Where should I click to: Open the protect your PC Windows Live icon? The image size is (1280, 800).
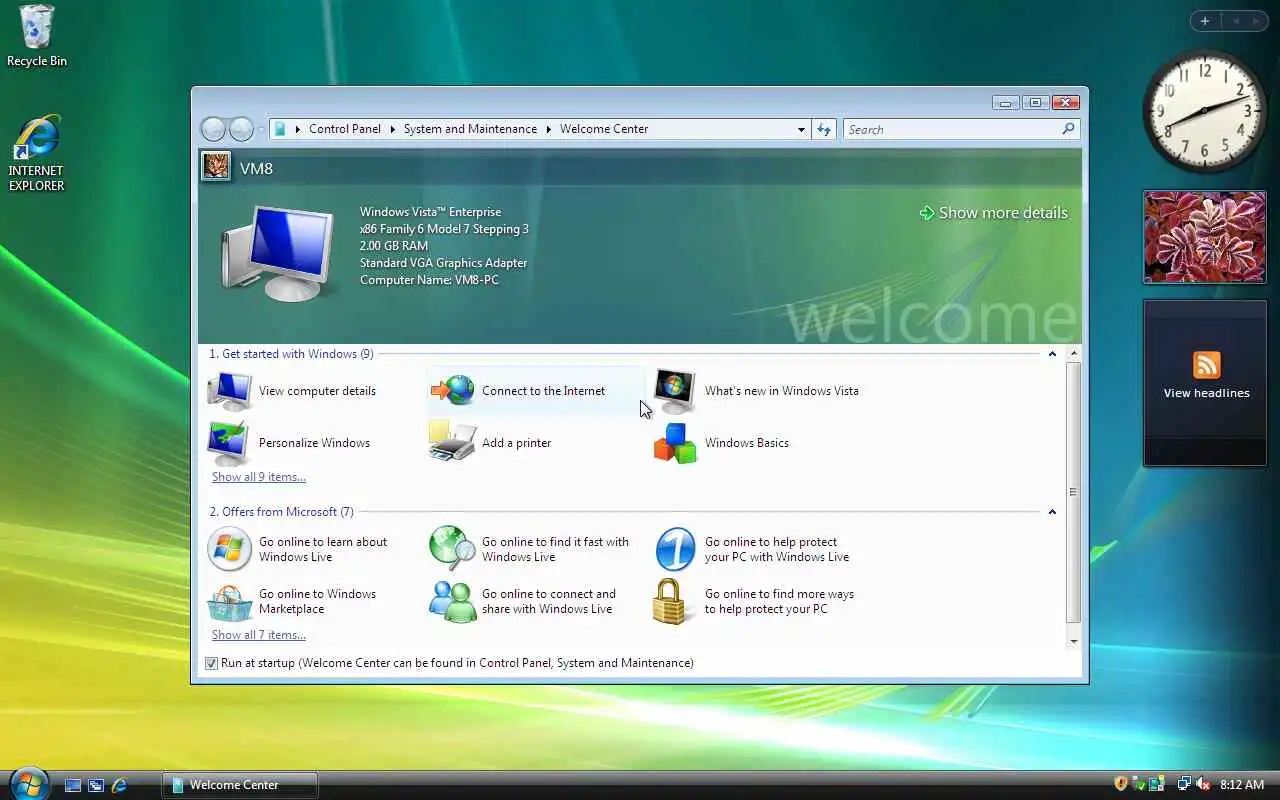click(675, 549)
